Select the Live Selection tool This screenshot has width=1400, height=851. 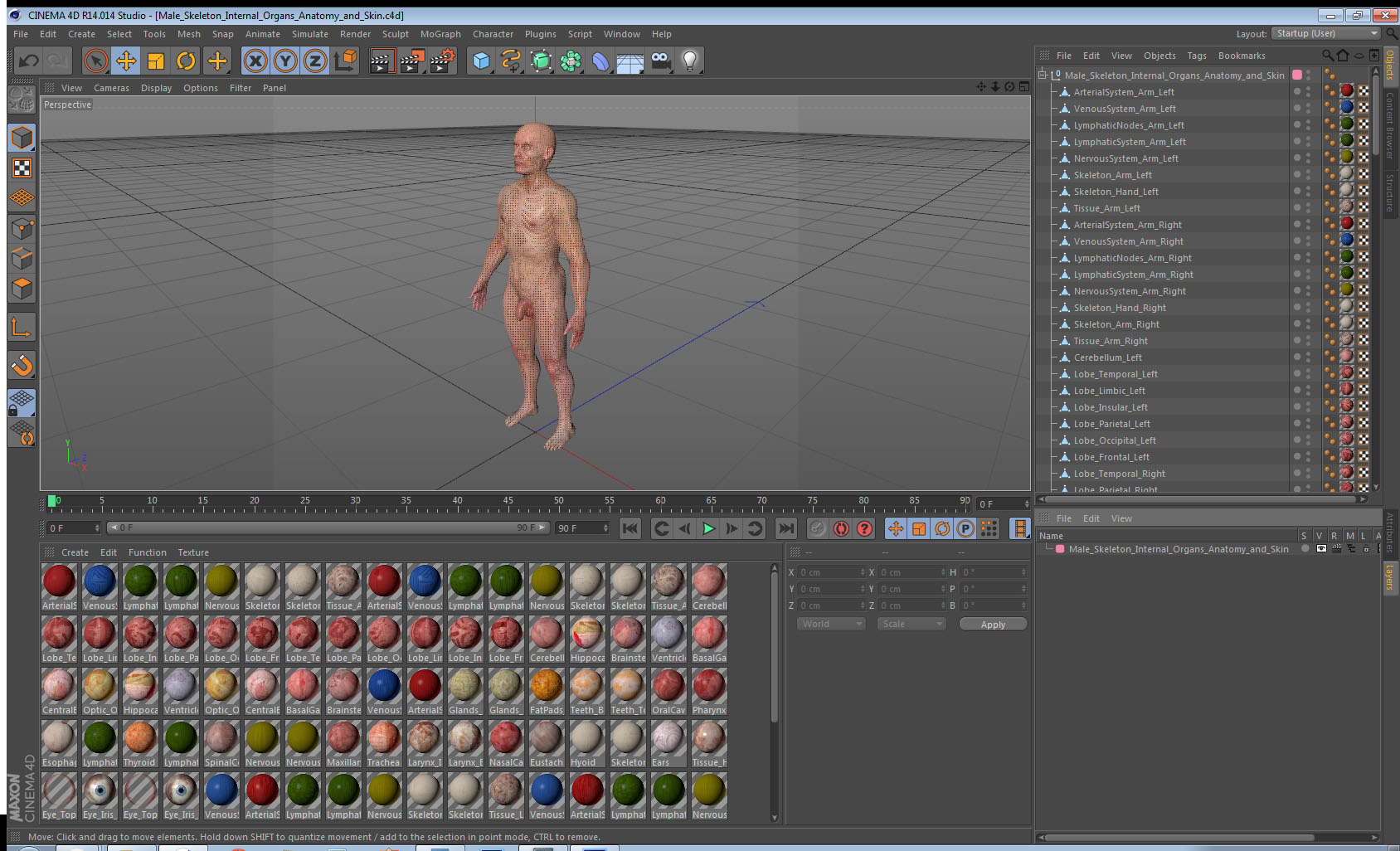point(96,61)
